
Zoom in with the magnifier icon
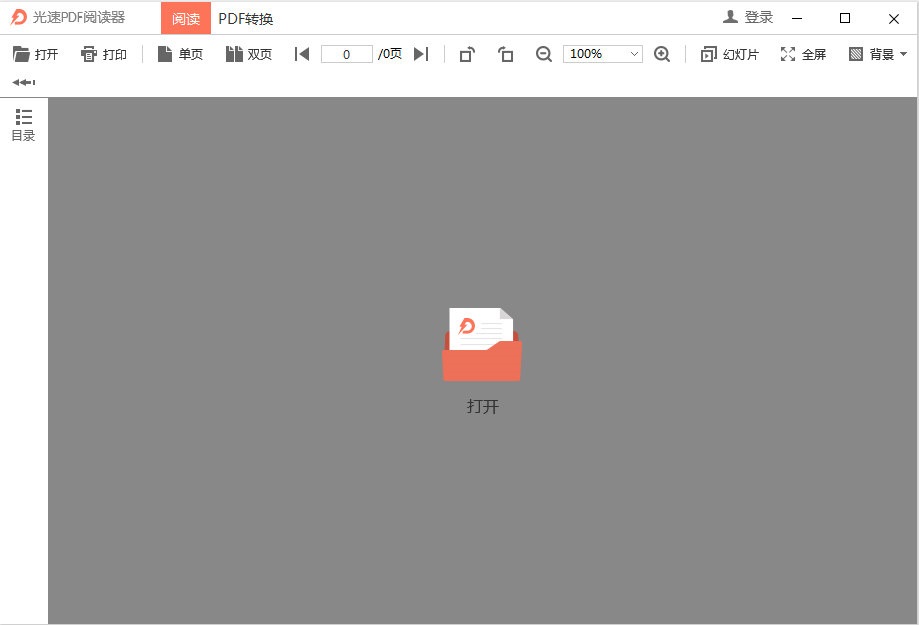pos(662,54)
